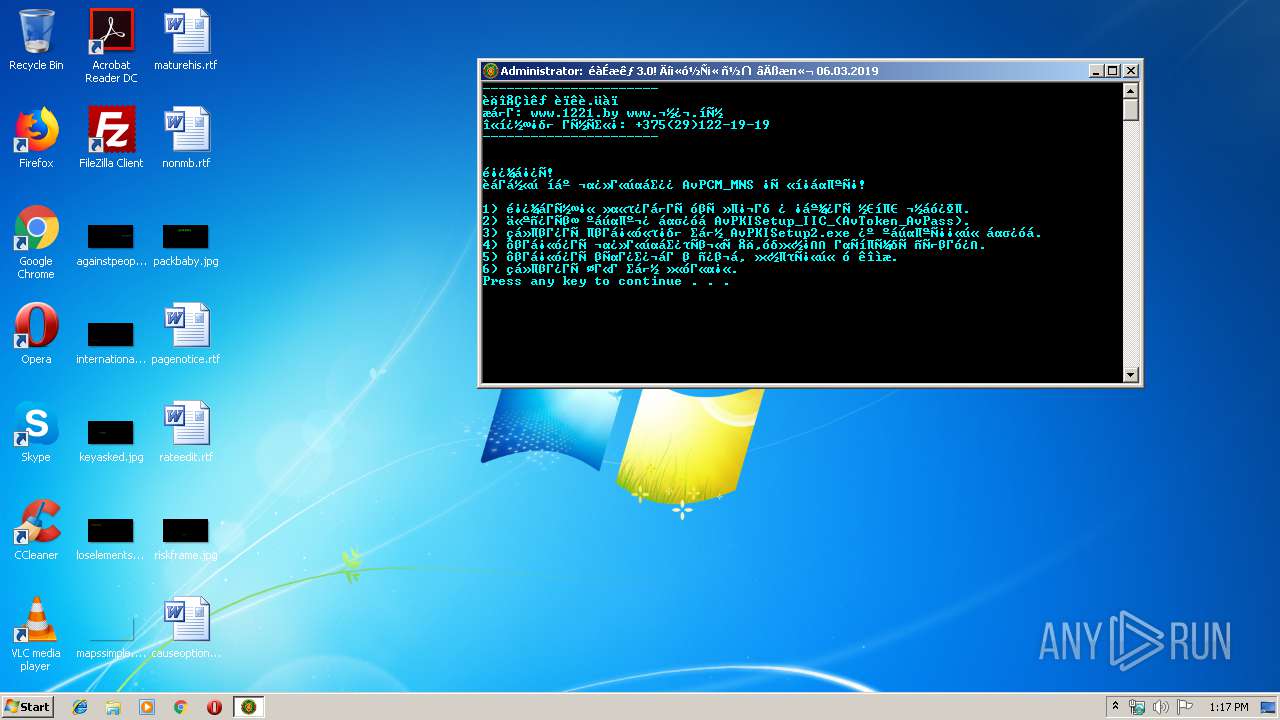The width and height of the screenshot is (1280, 720).
Task: Select the nonmb.rtf file icon
Action: (x=186, y=138)
